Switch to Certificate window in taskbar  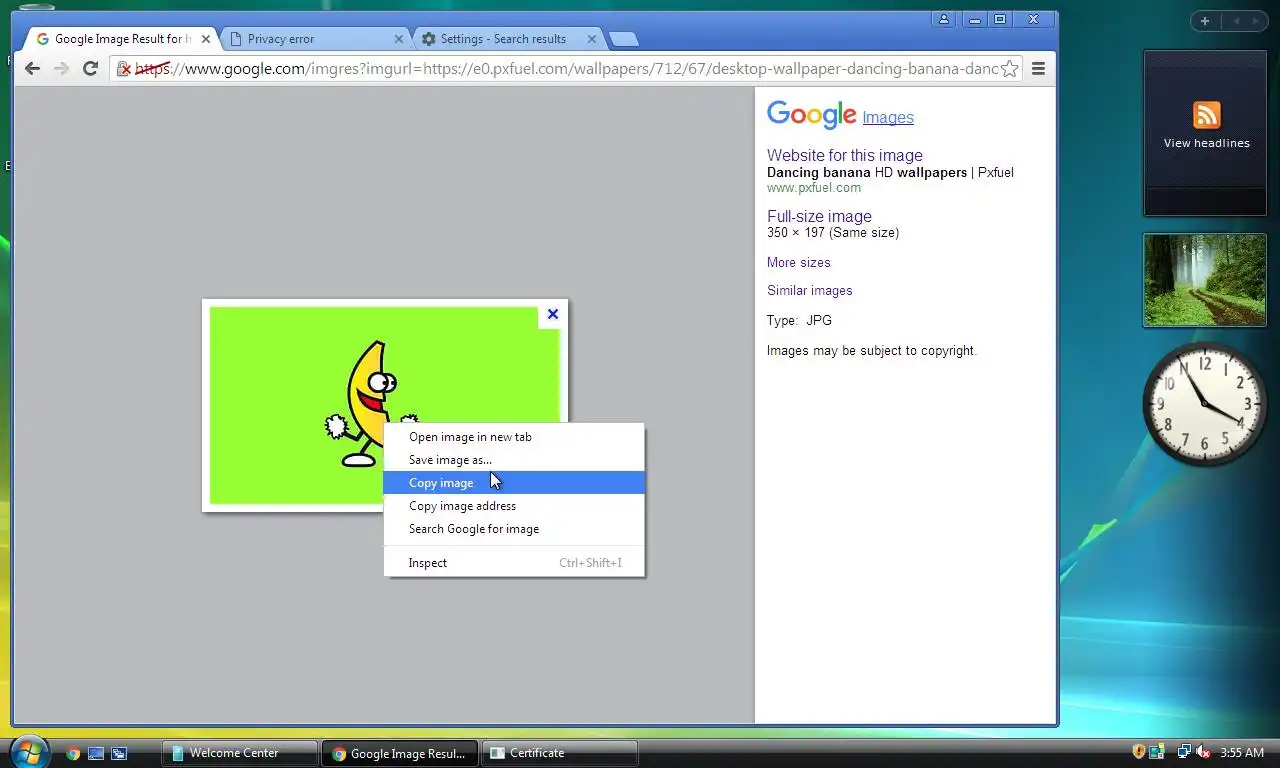[x=560, y=753]
